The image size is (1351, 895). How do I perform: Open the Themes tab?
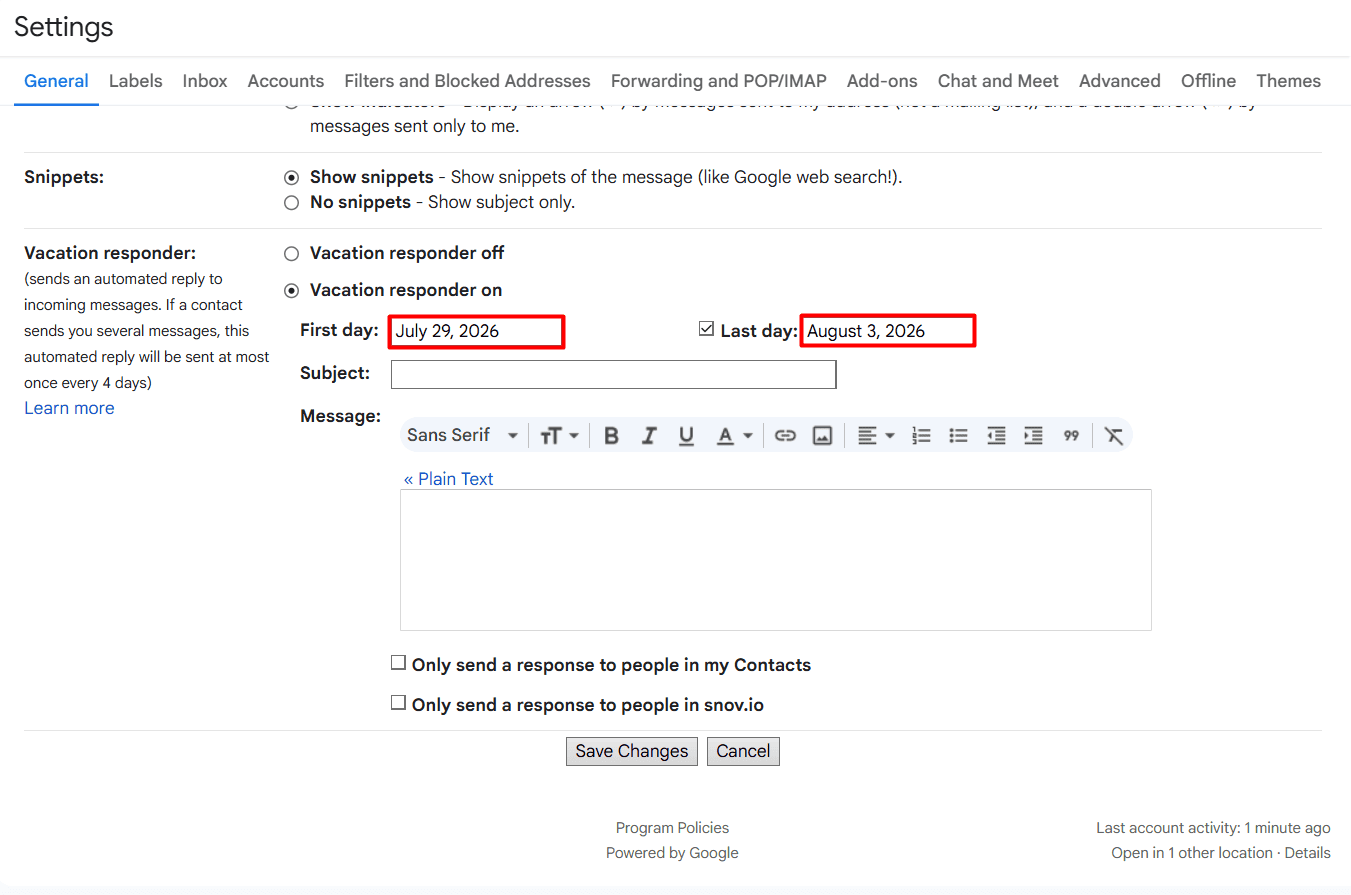coord(1288,81)
